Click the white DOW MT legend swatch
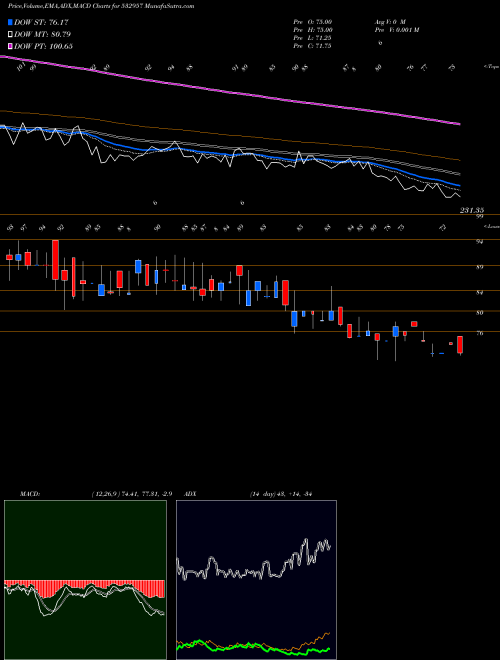 point(10,34)
